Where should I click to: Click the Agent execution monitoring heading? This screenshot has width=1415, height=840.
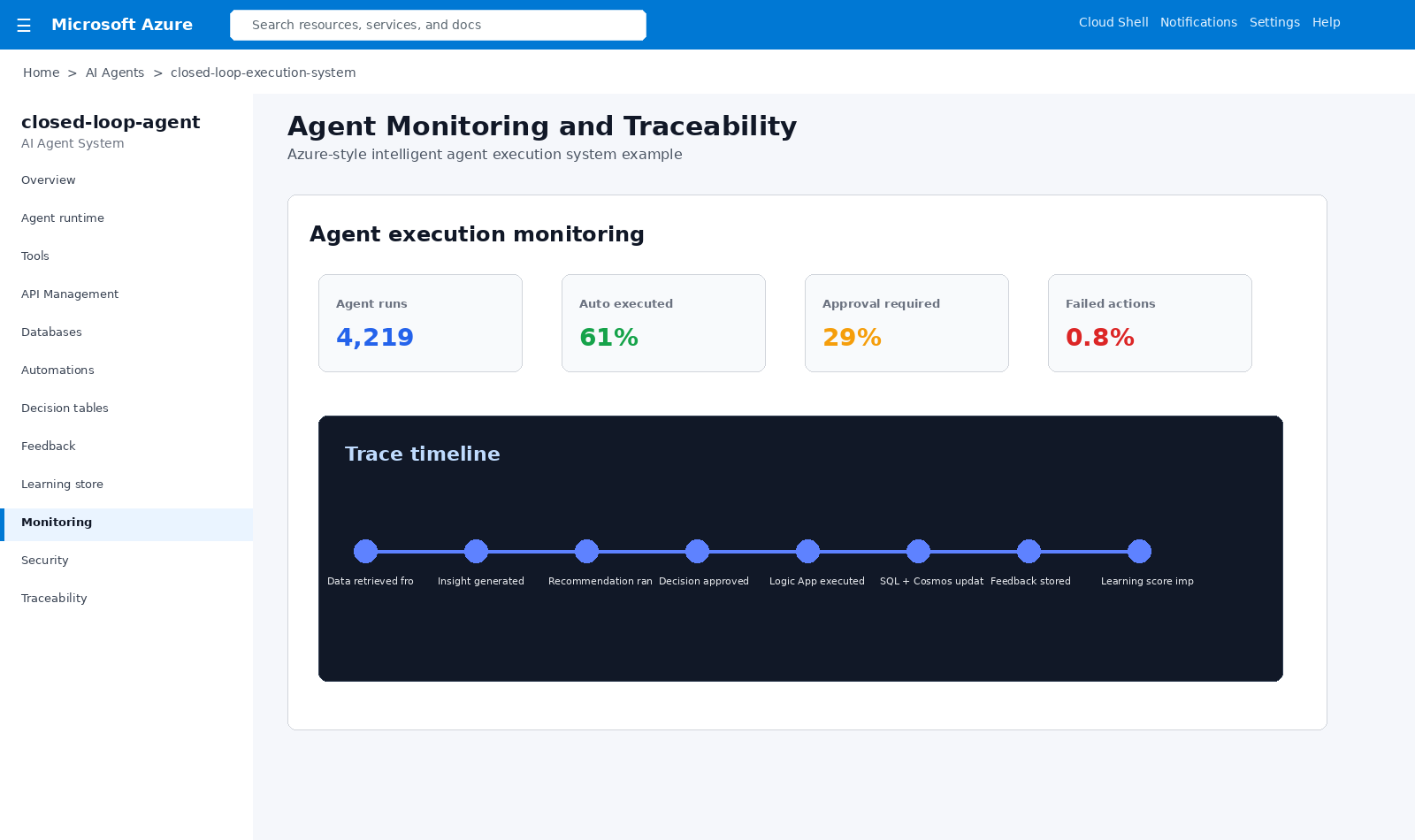[x=477, y=234]
